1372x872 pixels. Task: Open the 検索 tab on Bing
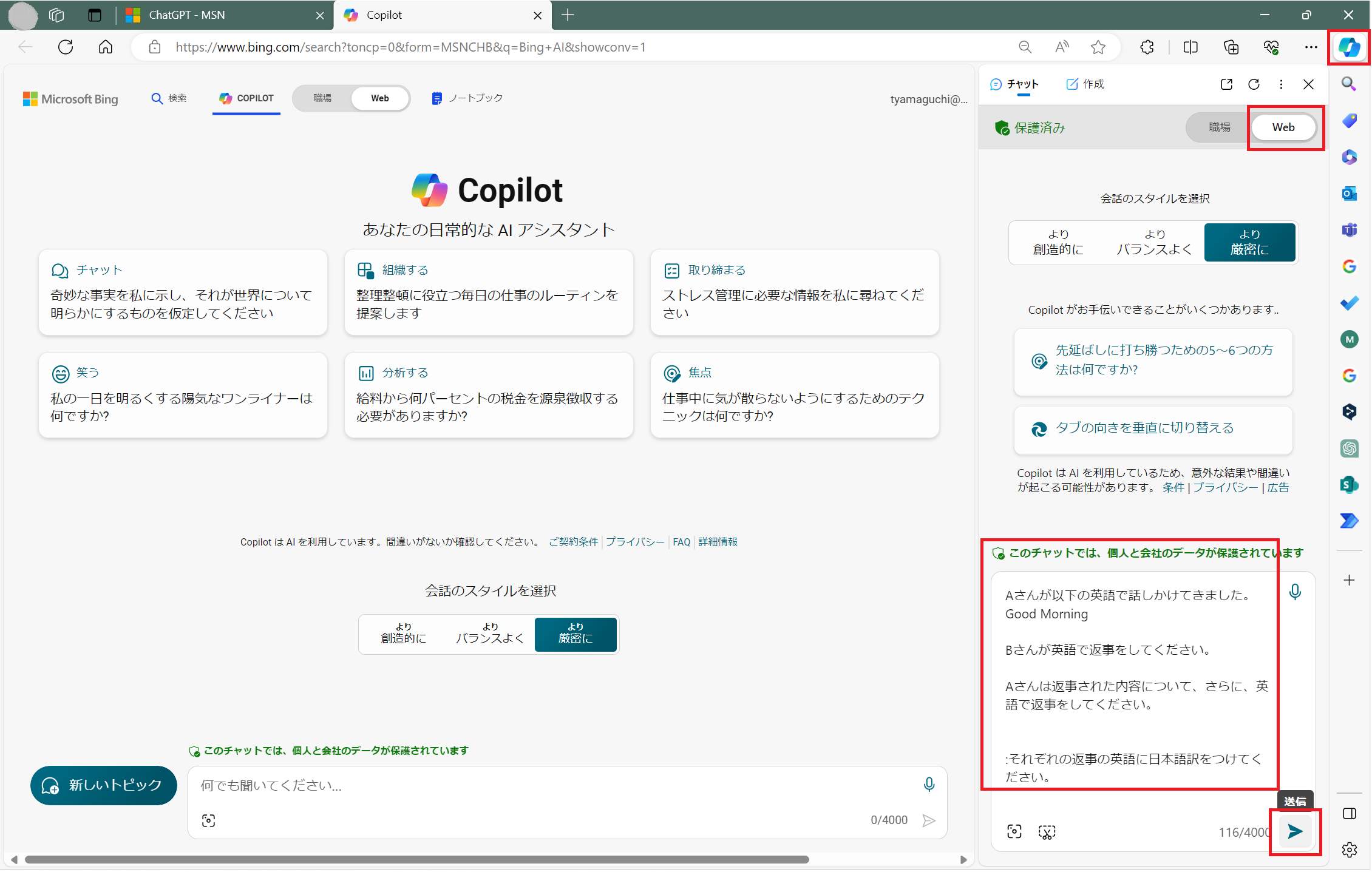(x=169, y=98)
